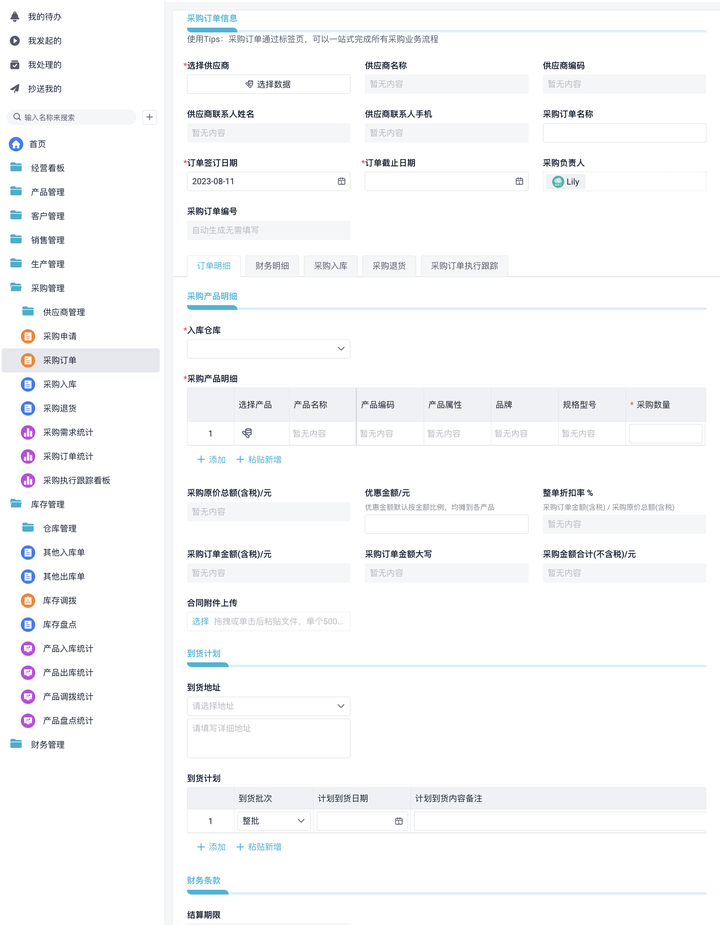720x925 pixels.
Task: Open 到货批次 整批 dropdown
Action: [x=300, y=821]
